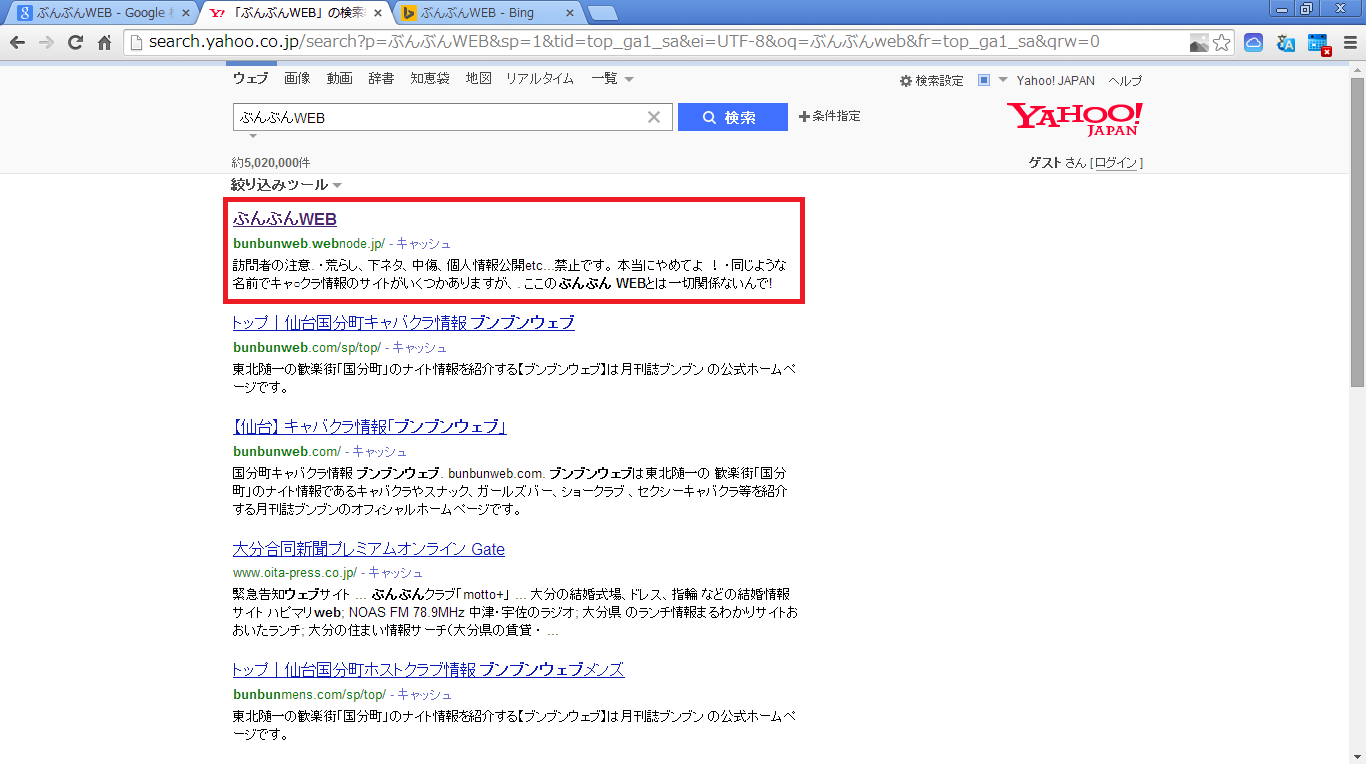Viewport: 1368px width, 764px height.
Task: Open the blue cloud extension icon
Action: tap(1254, 43)
